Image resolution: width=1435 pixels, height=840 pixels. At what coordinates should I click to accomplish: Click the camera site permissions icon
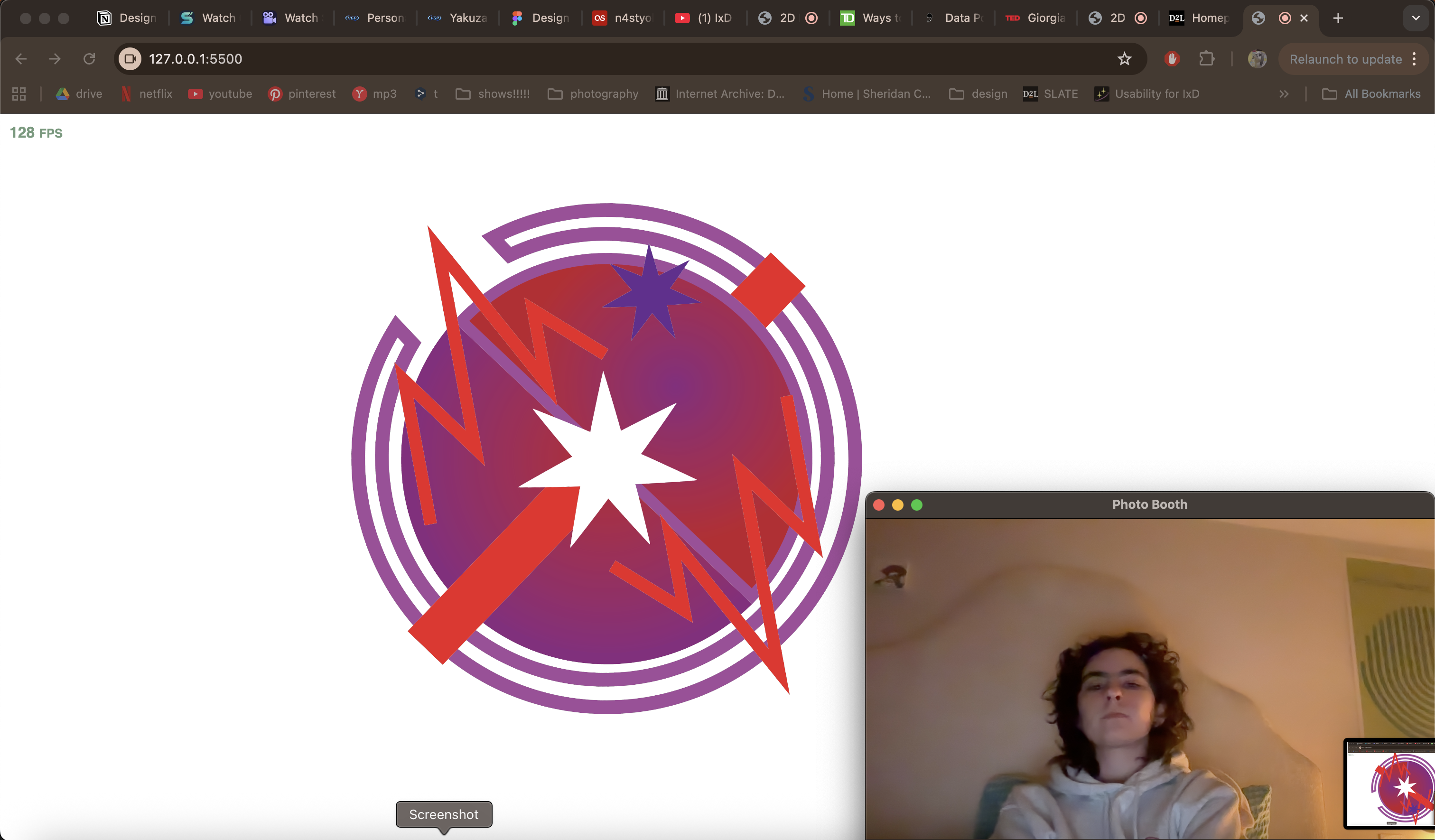pyautogui.click(x=130, y=59)
